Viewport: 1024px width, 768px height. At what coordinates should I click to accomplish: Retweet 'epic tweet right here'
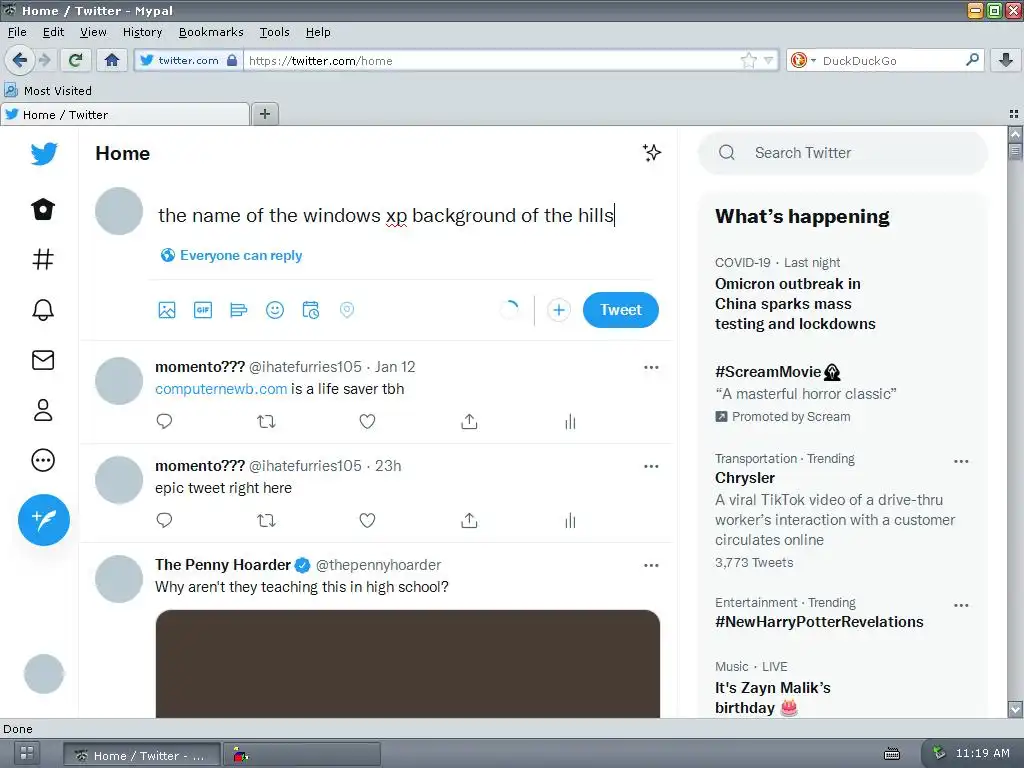point(266,520)
